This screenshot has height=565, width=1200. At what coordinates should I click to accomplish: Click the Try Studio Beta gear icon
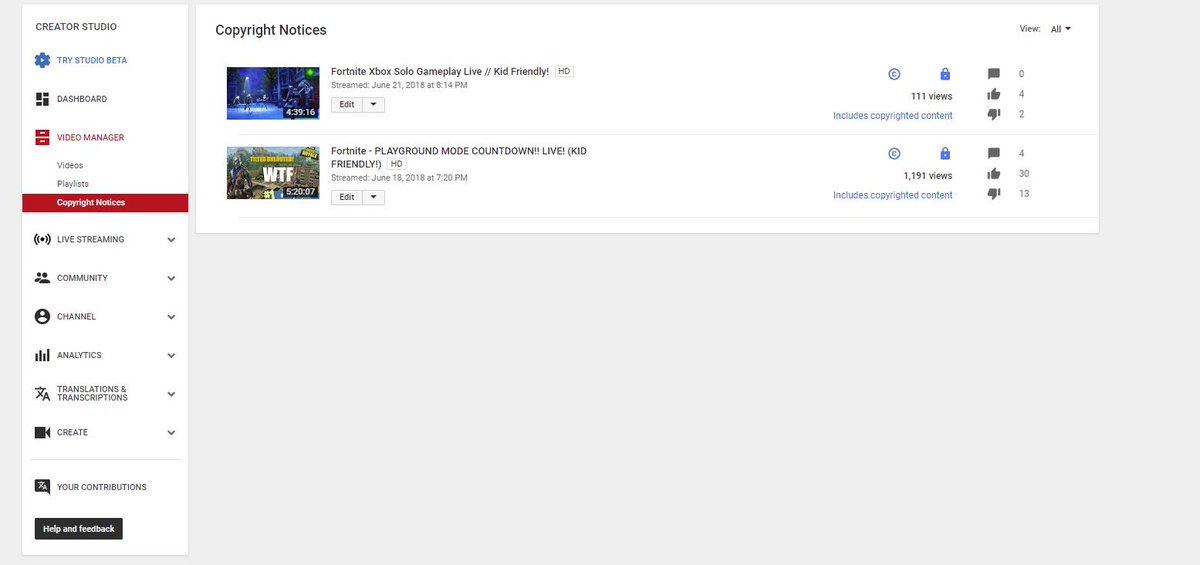(x=42, y=60)
